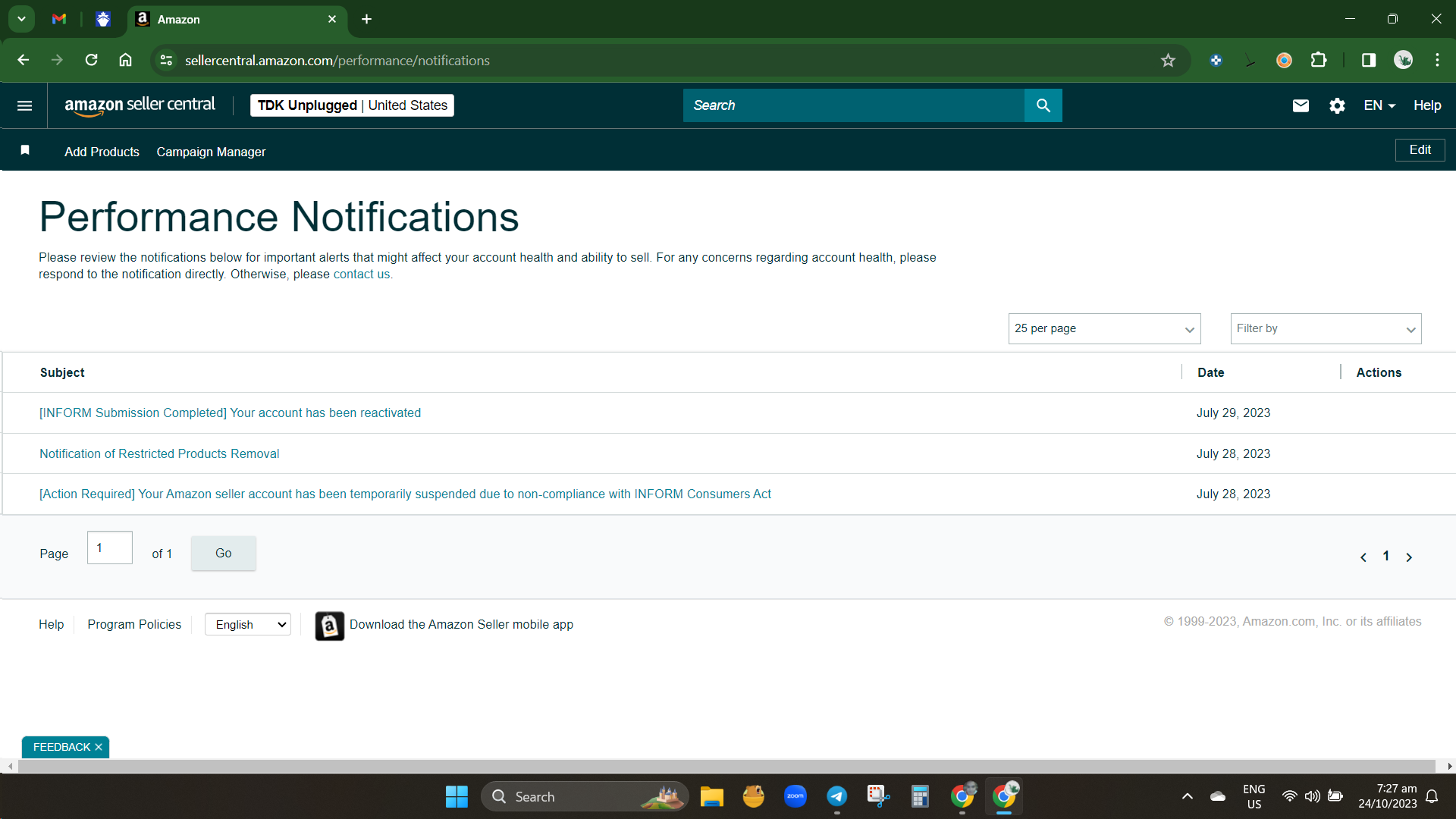This screenshot has height=819, width=1456.
Task: Select current page number 1 in pagination
Action: 1386,557
